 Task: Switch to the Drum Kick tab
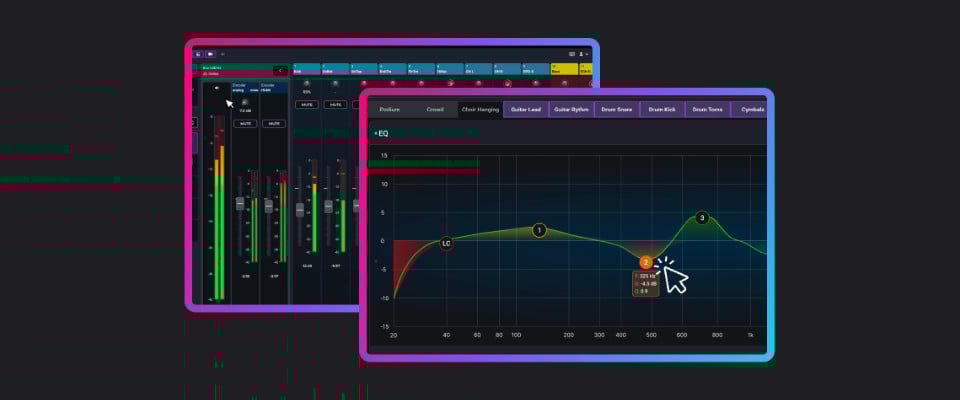(662, 110)
